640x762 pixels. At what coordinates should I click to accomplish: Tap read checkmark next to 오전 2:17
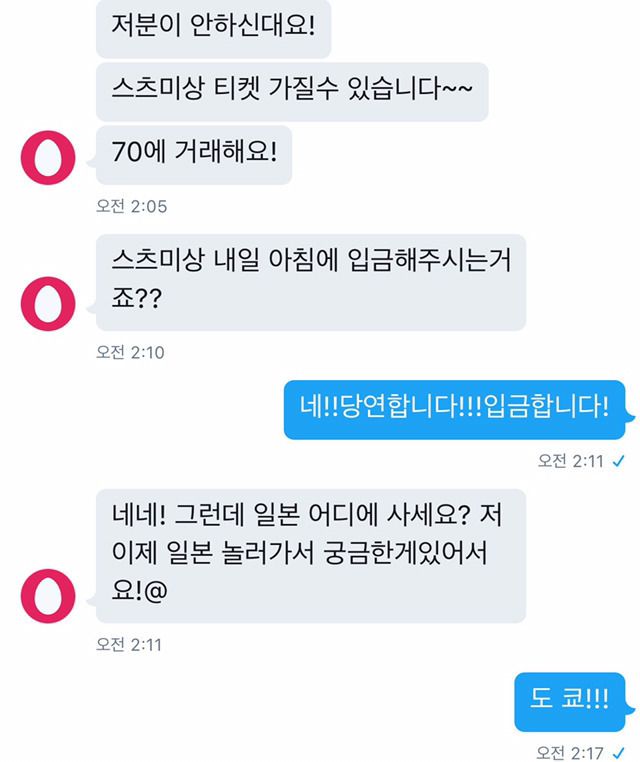618,753
